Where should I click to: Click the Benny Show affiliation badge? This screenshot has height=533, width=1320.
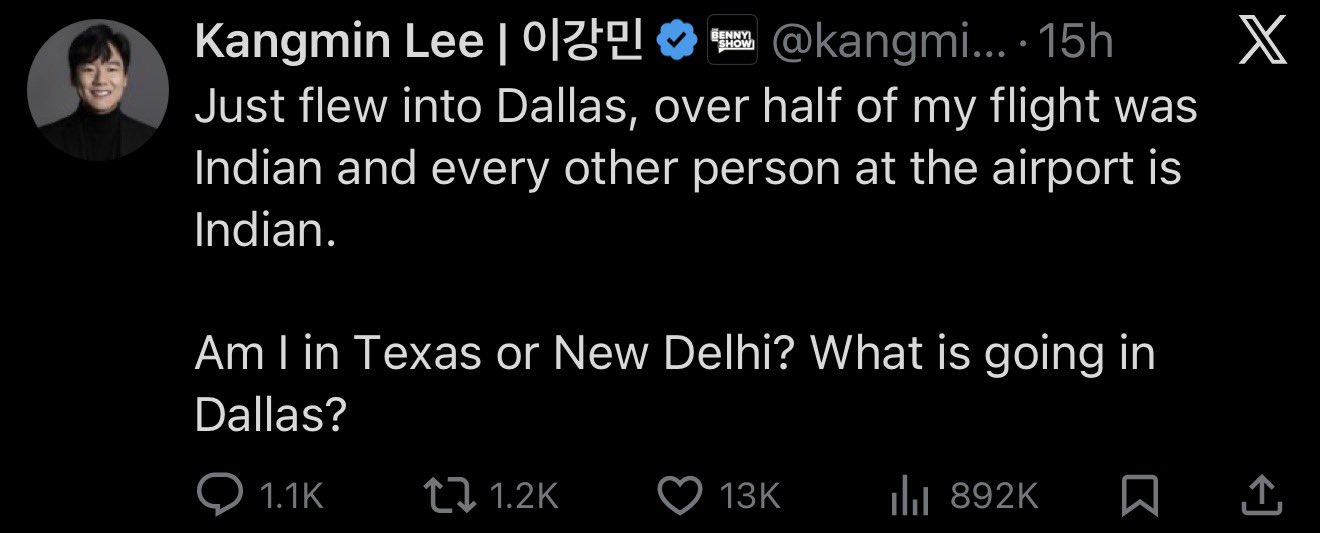[x=732, y=43]
